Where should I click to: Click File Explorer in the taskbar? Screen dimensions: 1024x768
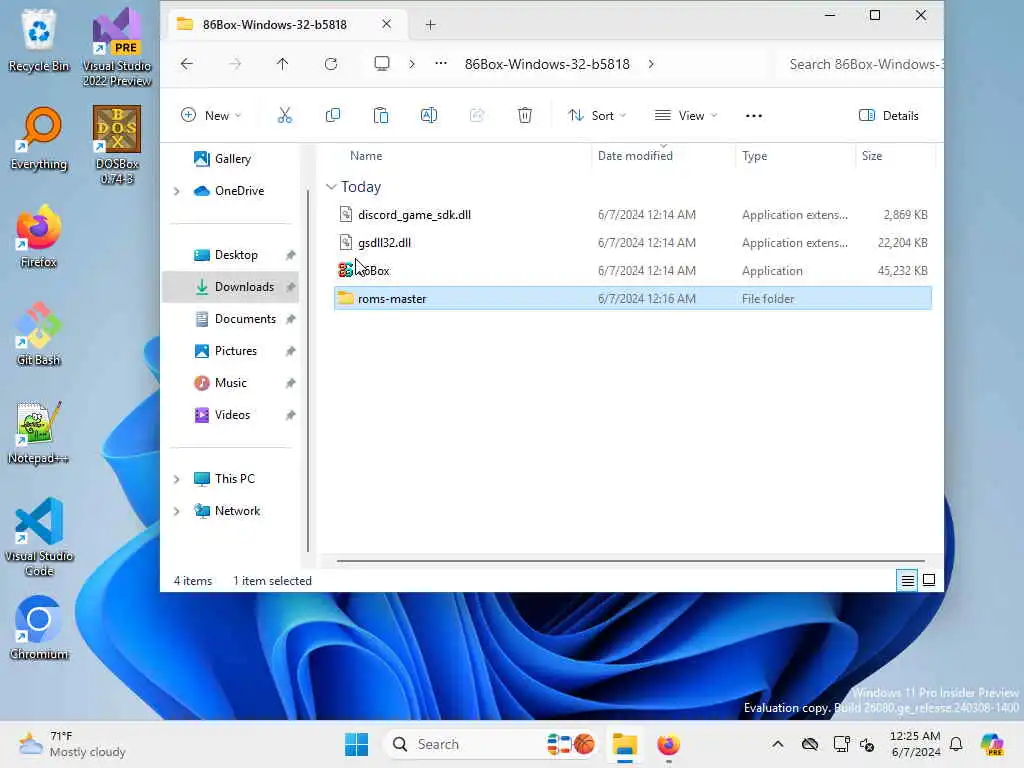624,744
